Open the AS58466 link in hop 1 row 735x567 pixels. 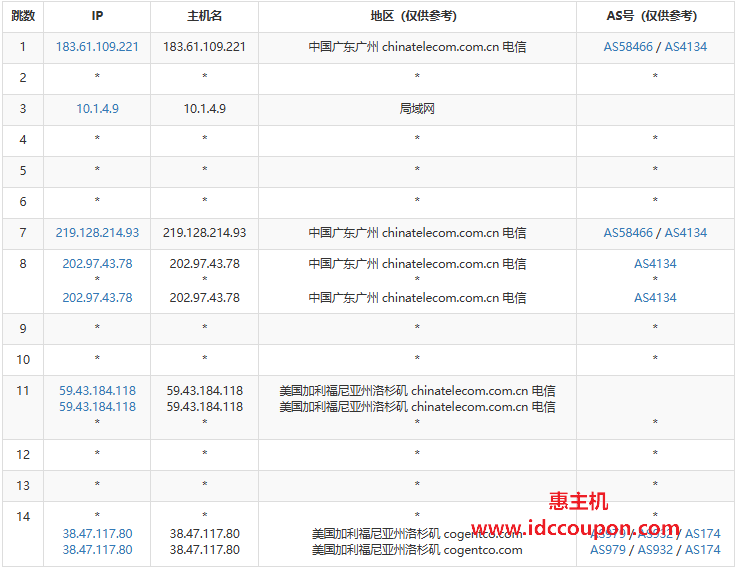pyautogui.click(x=628, y=47)
